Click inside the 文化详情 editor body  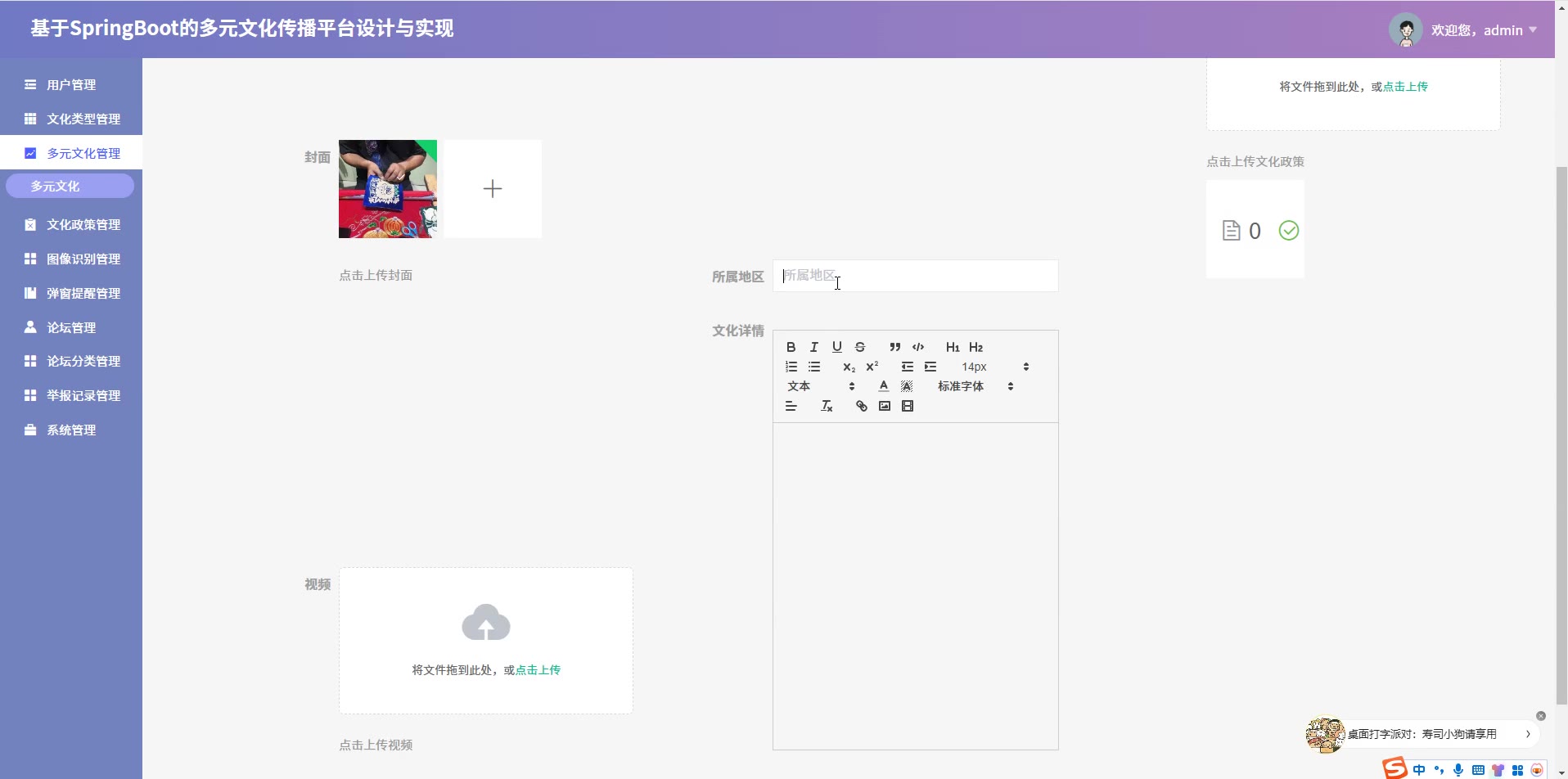point(915,586)
